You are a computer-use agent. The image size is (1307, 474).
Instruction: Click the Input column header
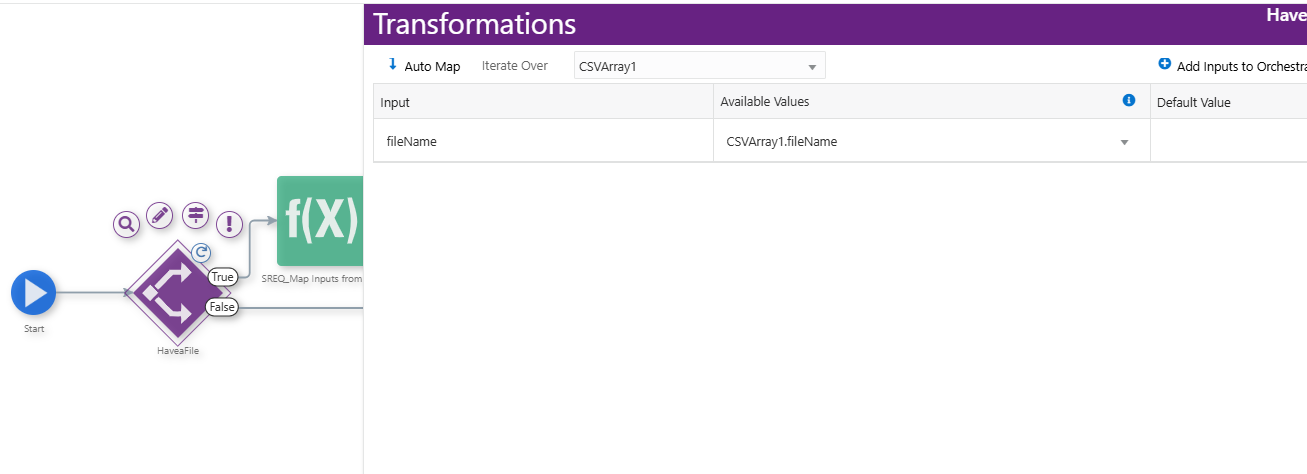coord(543,102)
